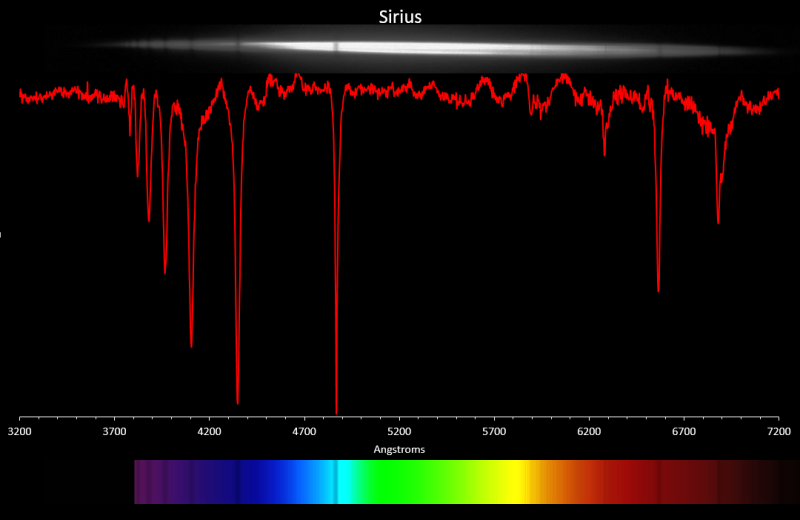Image resolution: width=800 pixels, height=520 pixels.
Task: Click the 5200 axis tick label
Action: click(399, 432)
